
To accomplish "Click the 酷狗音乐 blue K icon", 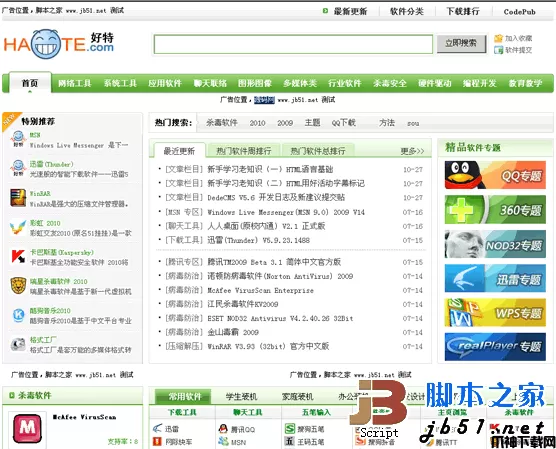I will tap(18, 315).
